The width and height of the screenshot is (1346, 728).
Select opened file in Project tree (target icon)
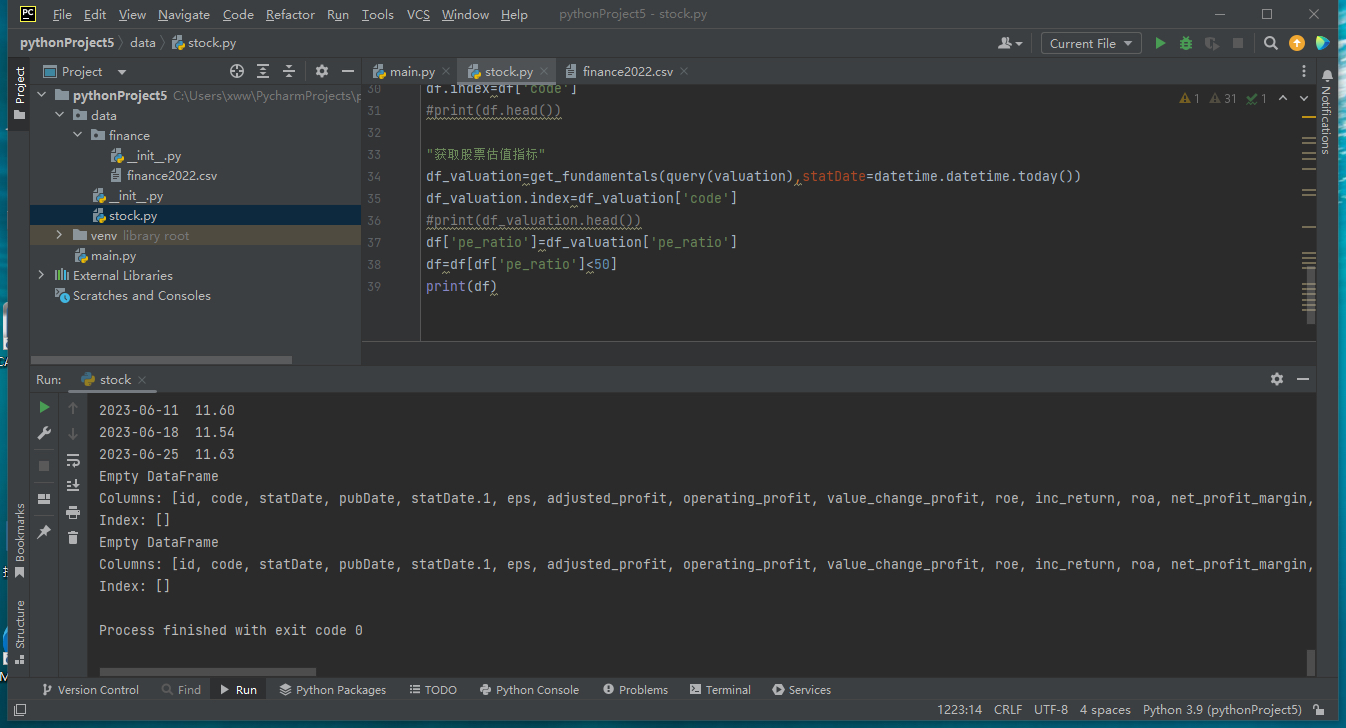tap(237, 71)
